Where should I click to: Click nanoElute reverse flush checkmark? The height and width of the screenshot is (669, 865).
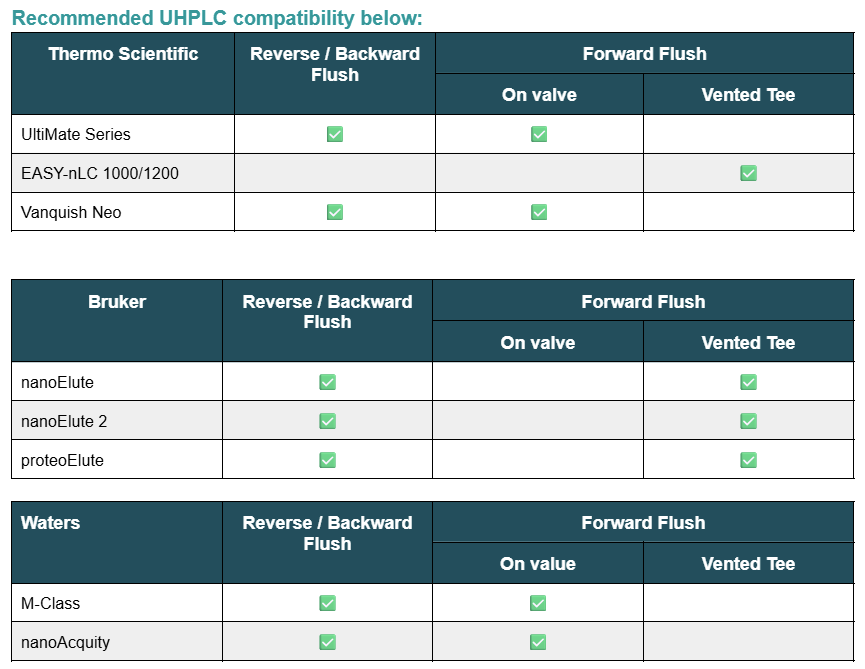pyautogui.click(x=327, y=382)
